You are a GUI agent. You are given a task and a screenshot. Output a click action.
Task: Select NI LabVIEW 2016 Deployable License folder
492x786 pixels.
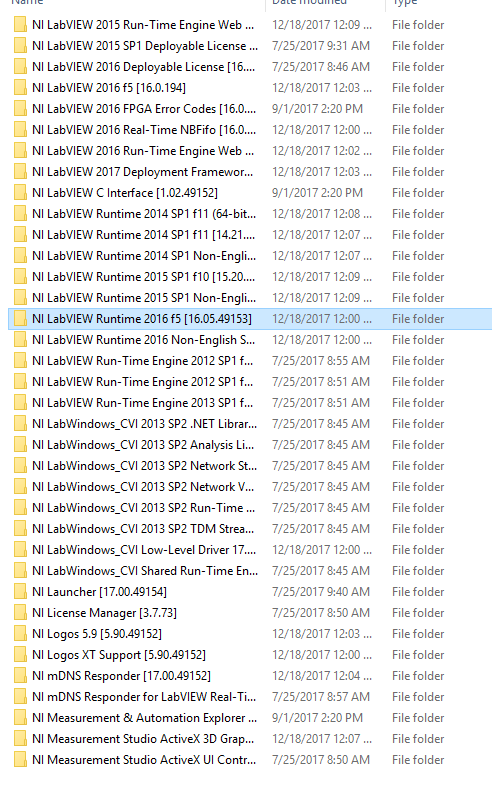click(143, 67)
